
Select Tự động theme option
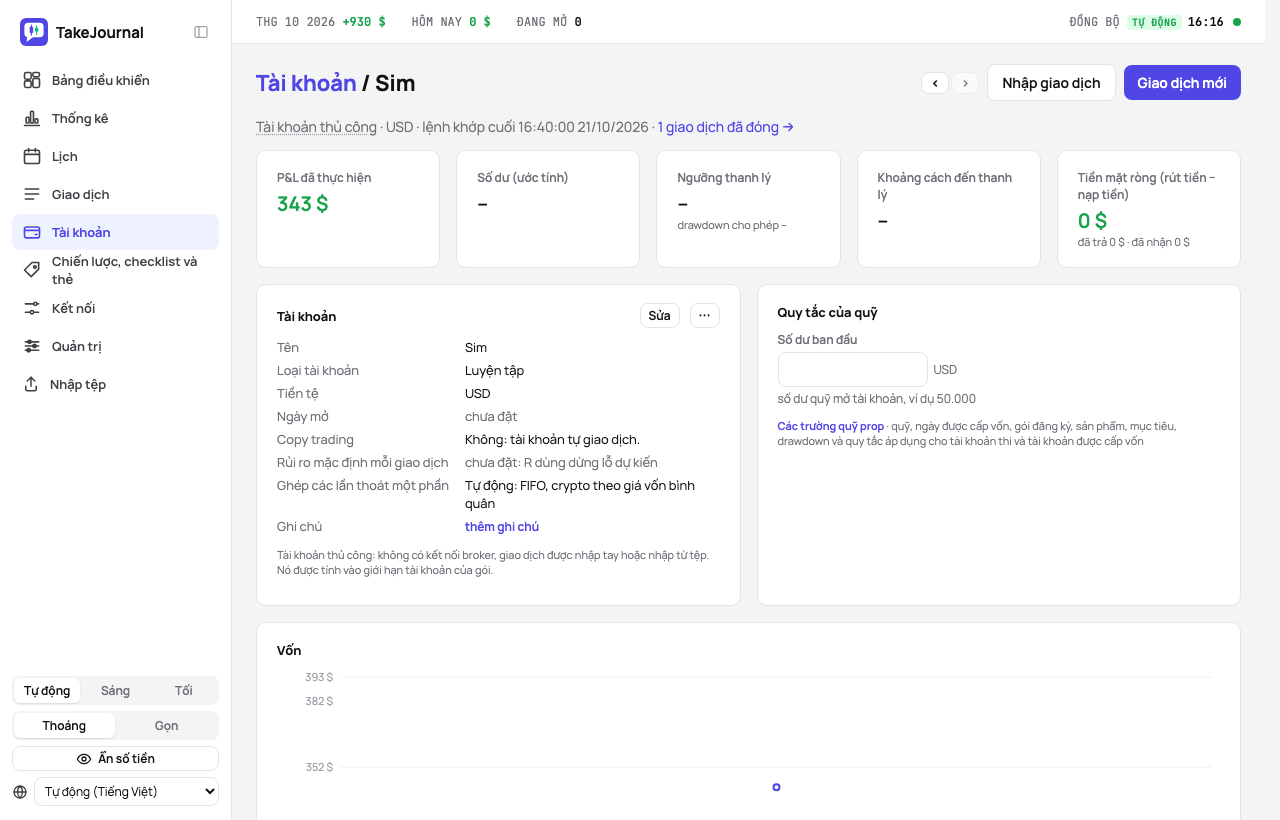[x=47, y=691]
